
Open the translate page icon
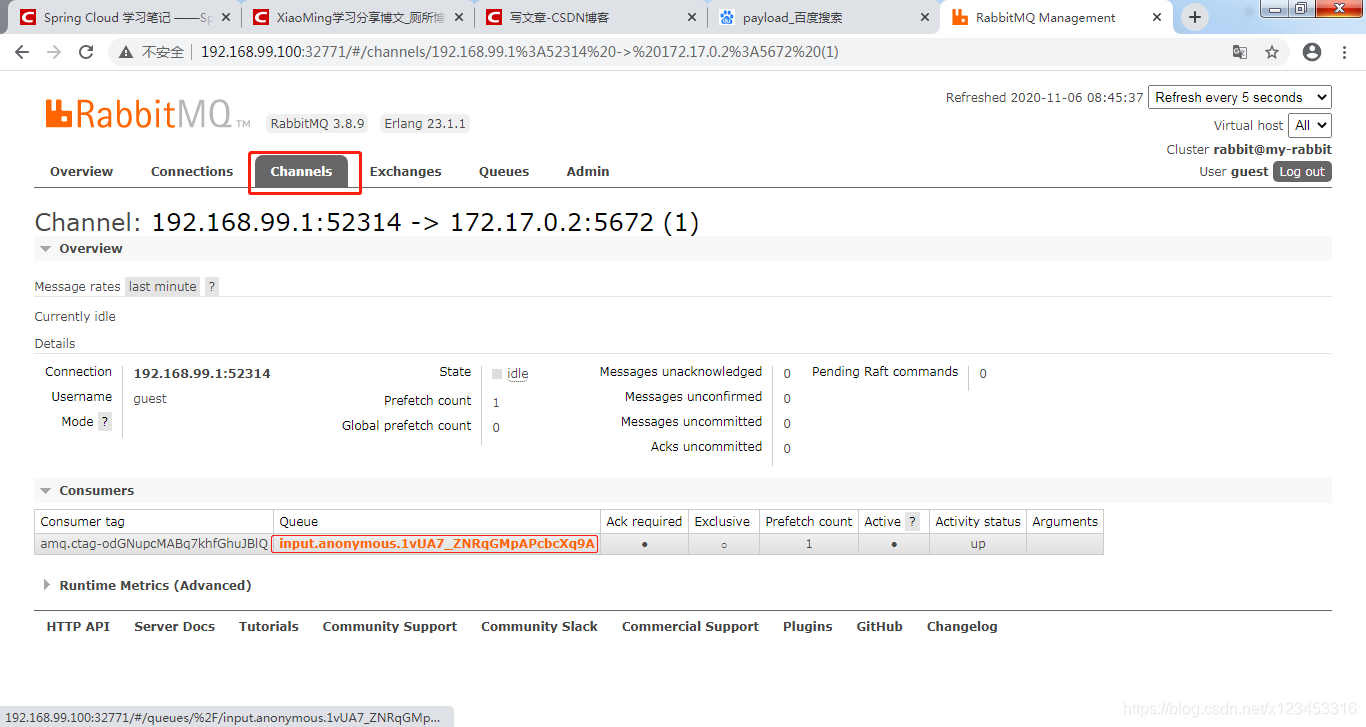tap(1240, 52)
